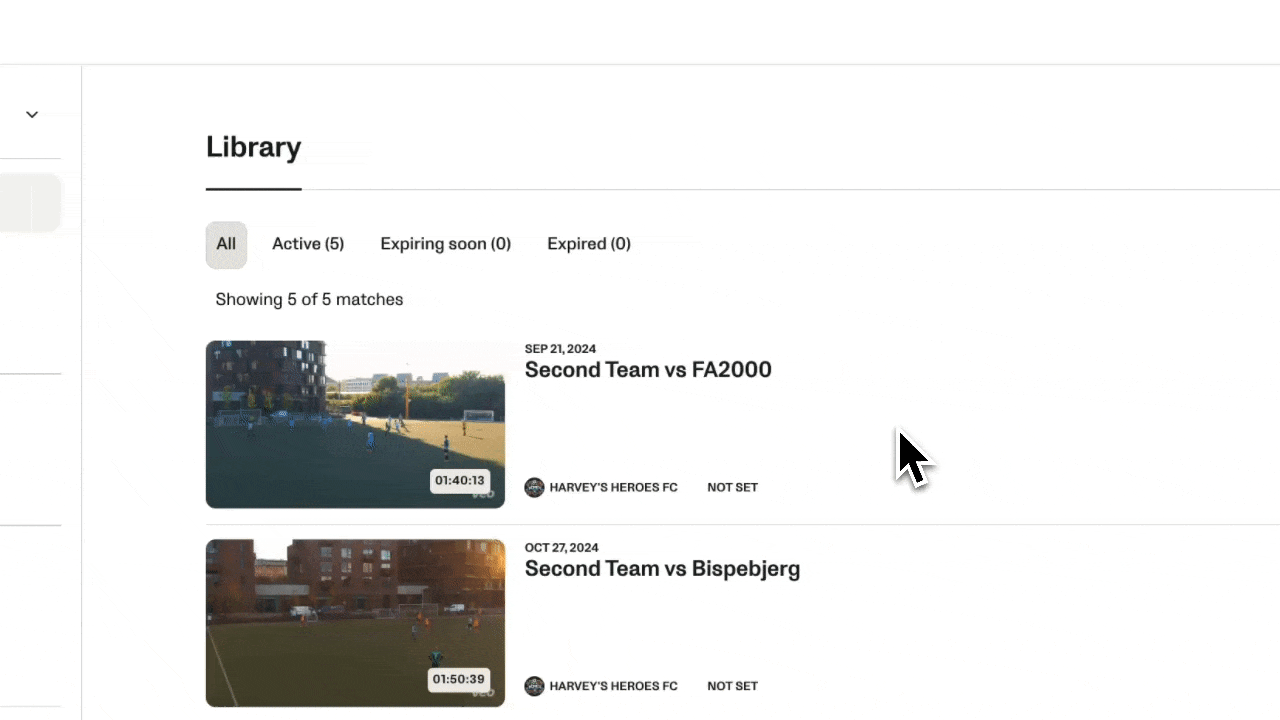
Task: Click the 01:40:13 duration badge
Action: pos(460,480)
